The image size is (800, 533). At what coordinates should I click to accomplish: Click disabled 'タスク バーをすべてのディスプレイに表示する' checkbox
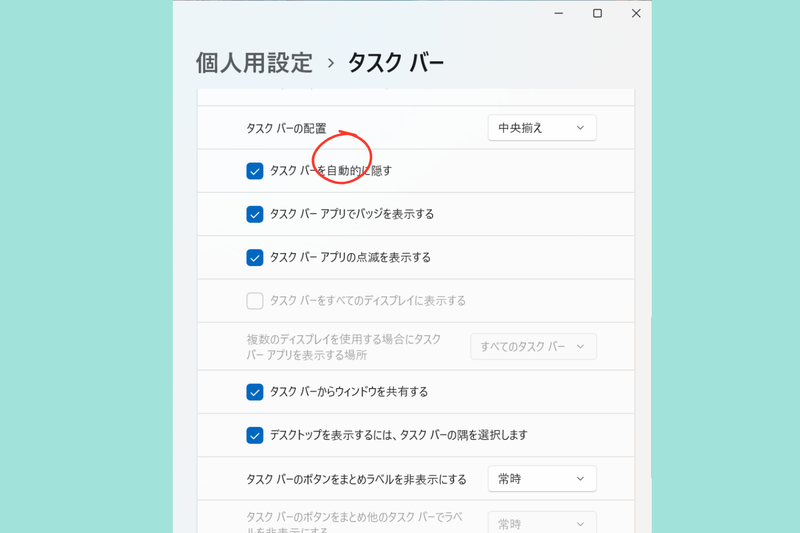[x=255, y=301]
